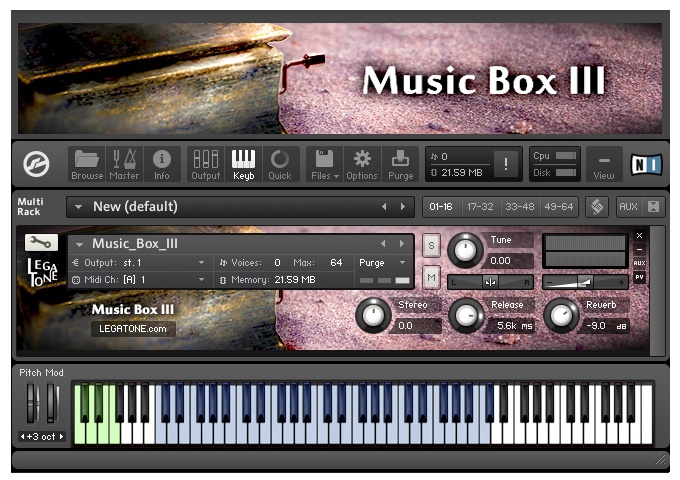Viewport: 680px width, 480px height.
Task: Open the Midi Ch dropdown
Action: pyautogui.click(x=139, y=280)
